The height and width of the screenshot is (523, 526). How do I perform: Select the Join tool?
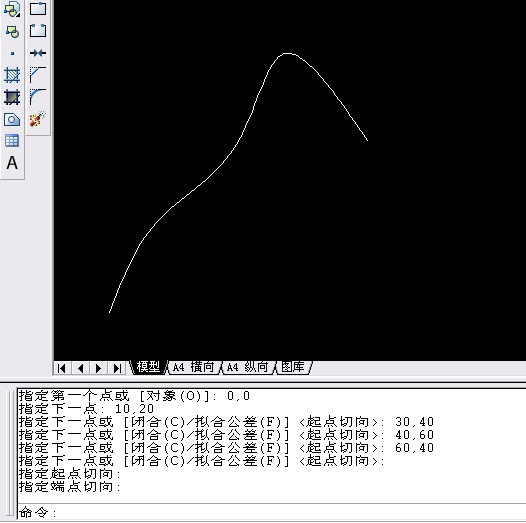coord(38,53)
